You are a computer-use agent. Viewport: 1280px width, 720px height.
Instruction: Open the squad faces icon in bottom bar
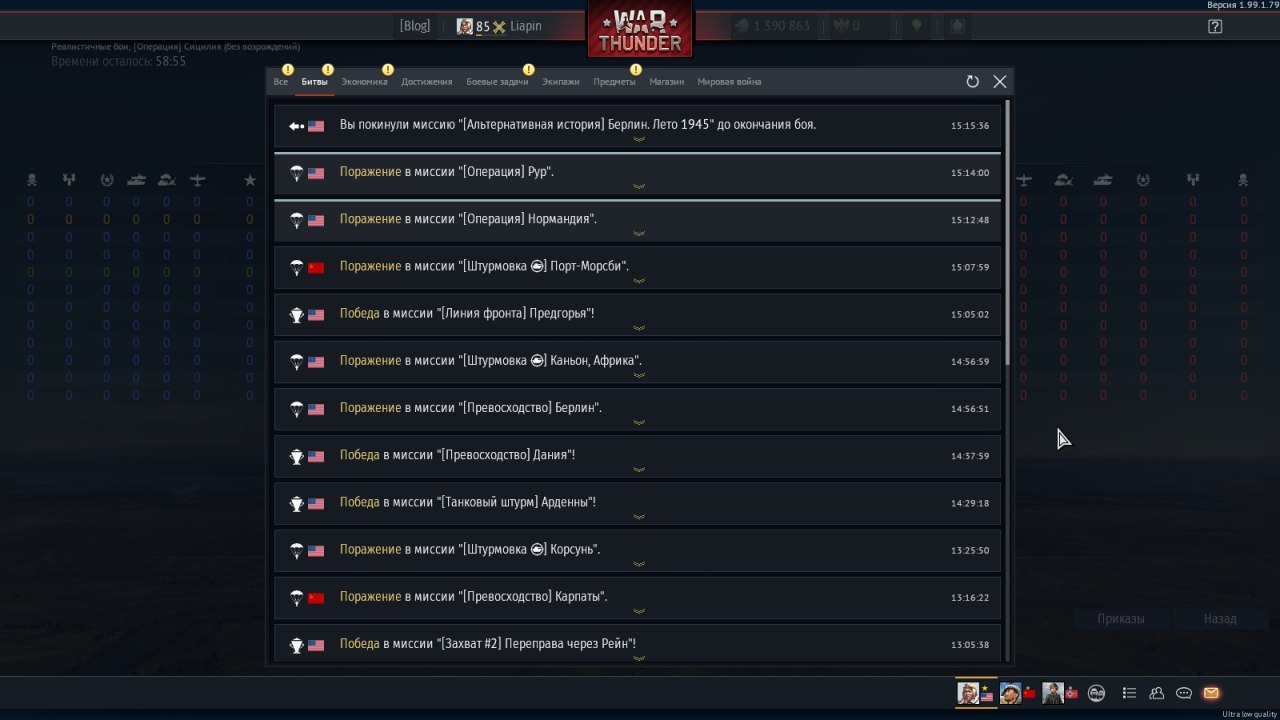1096,693
